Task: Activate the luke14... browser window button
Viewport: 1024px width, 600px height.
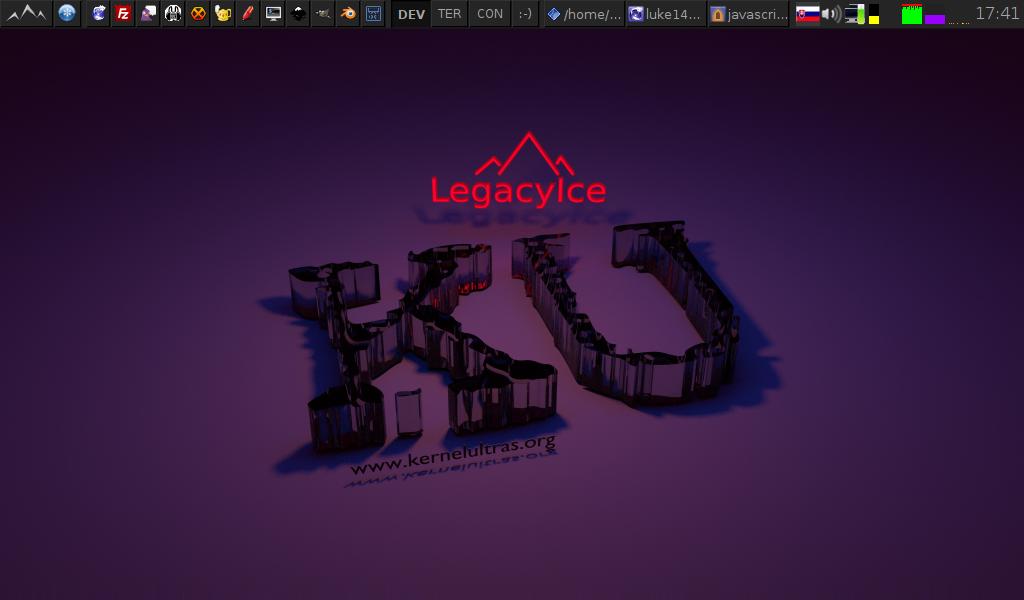Action: point(665,14)
